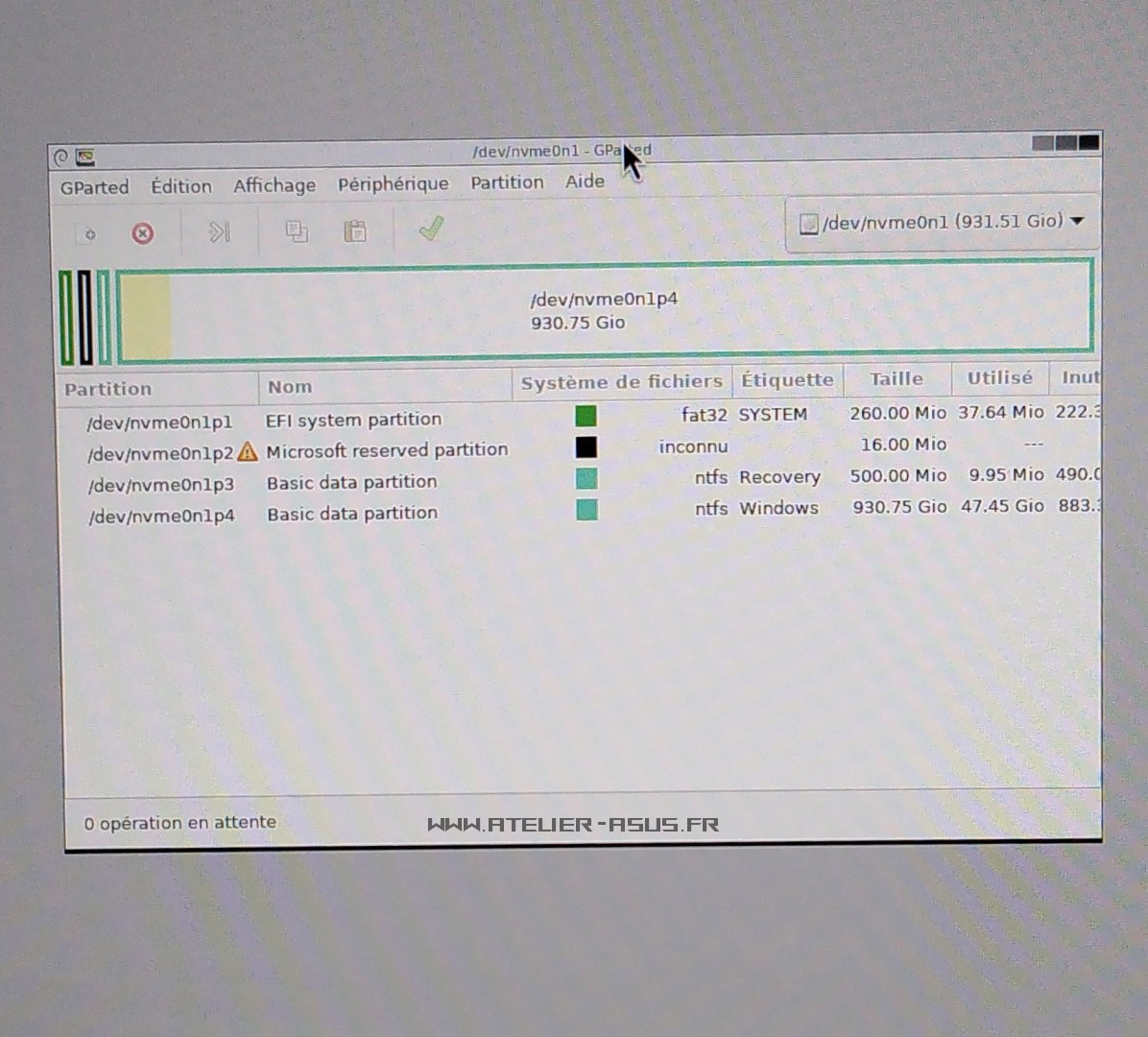Click the Système de fichiers column header
The image size is (1148, 1037).
click(621, 382)
